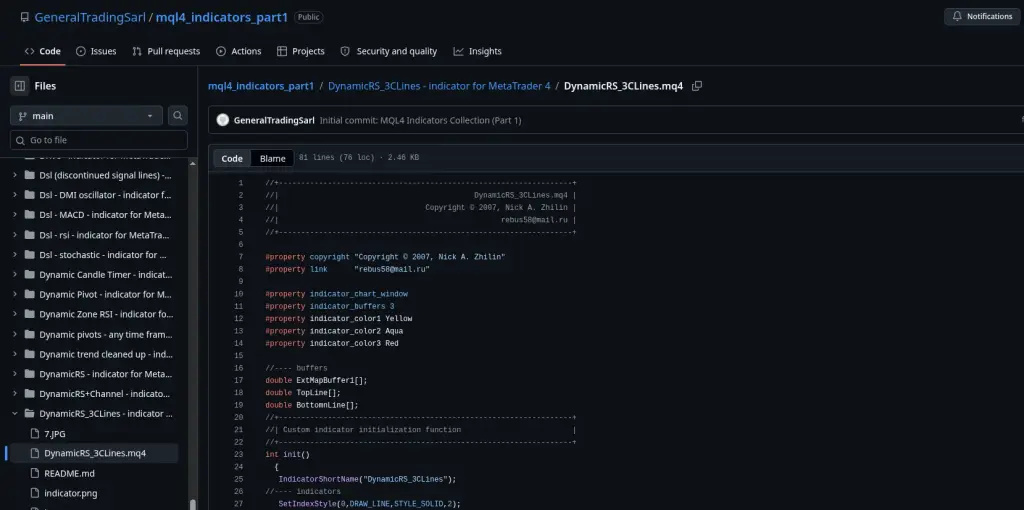The image size is (1024, 510).
Task: Click the file icon beside README.md
Action: [35, 473]
